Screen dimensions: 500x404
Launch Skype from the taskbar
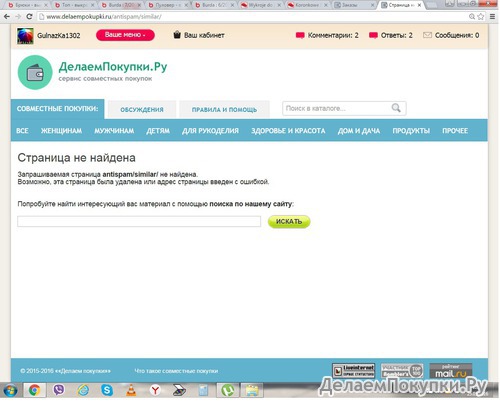(x=107, y=390)
